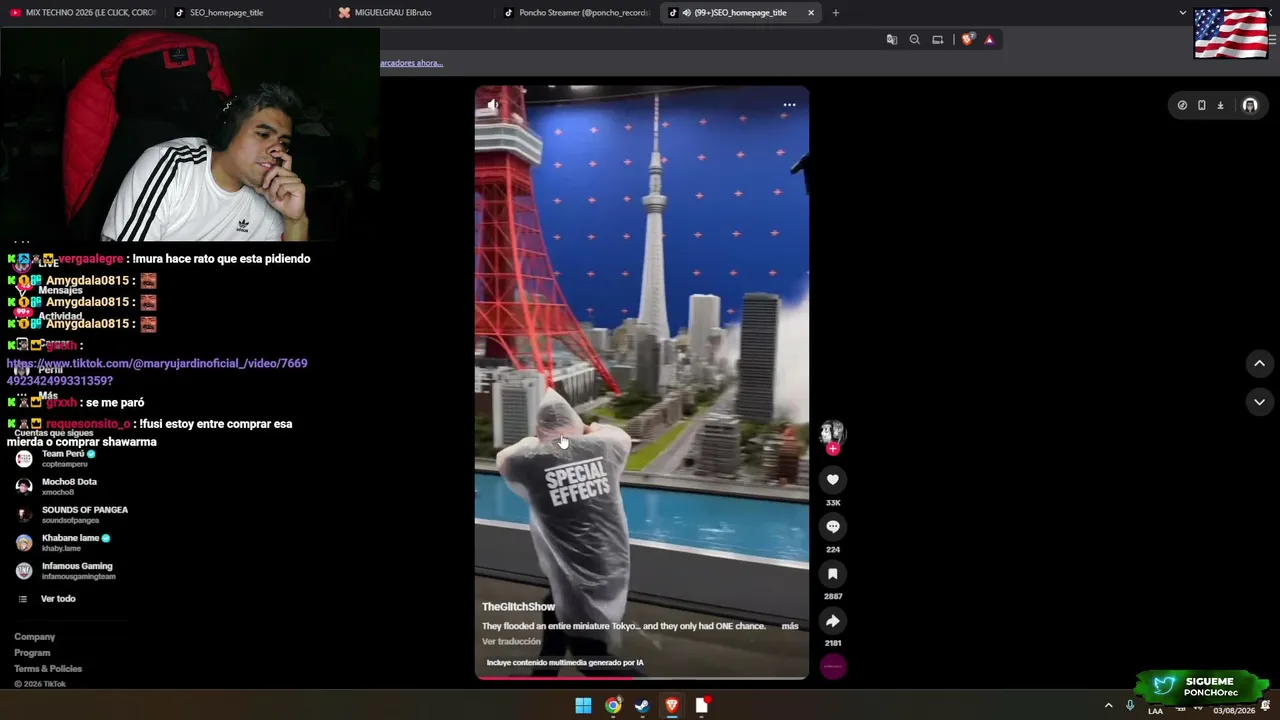1280x720 pixels.
Task: Click the '2181' shares count
Action: (x=832, y=643)
